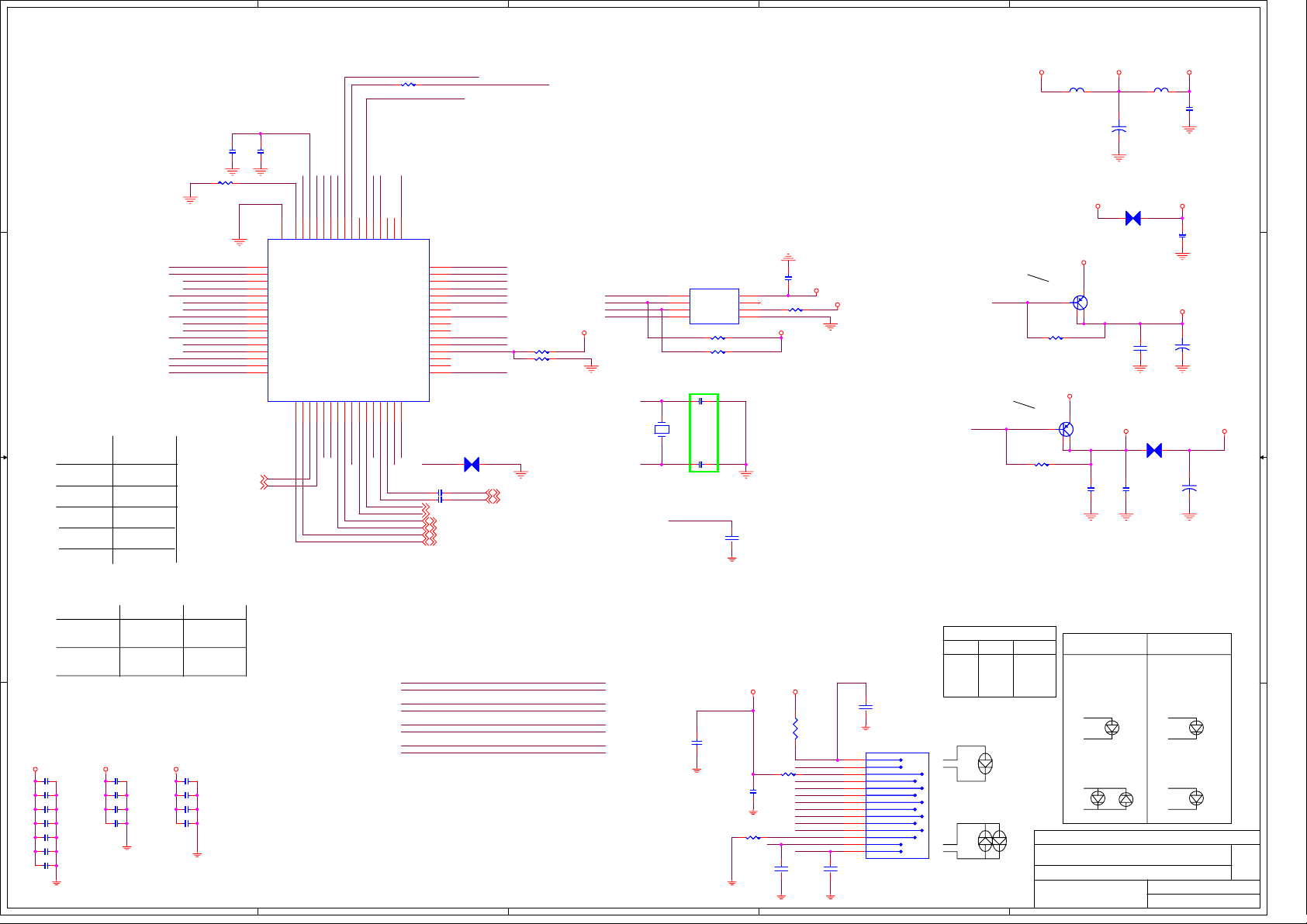Click the diode between two power terminals
This screenshot has height=924, width=1307.
pyautogui.click(x=1133, y=218)
